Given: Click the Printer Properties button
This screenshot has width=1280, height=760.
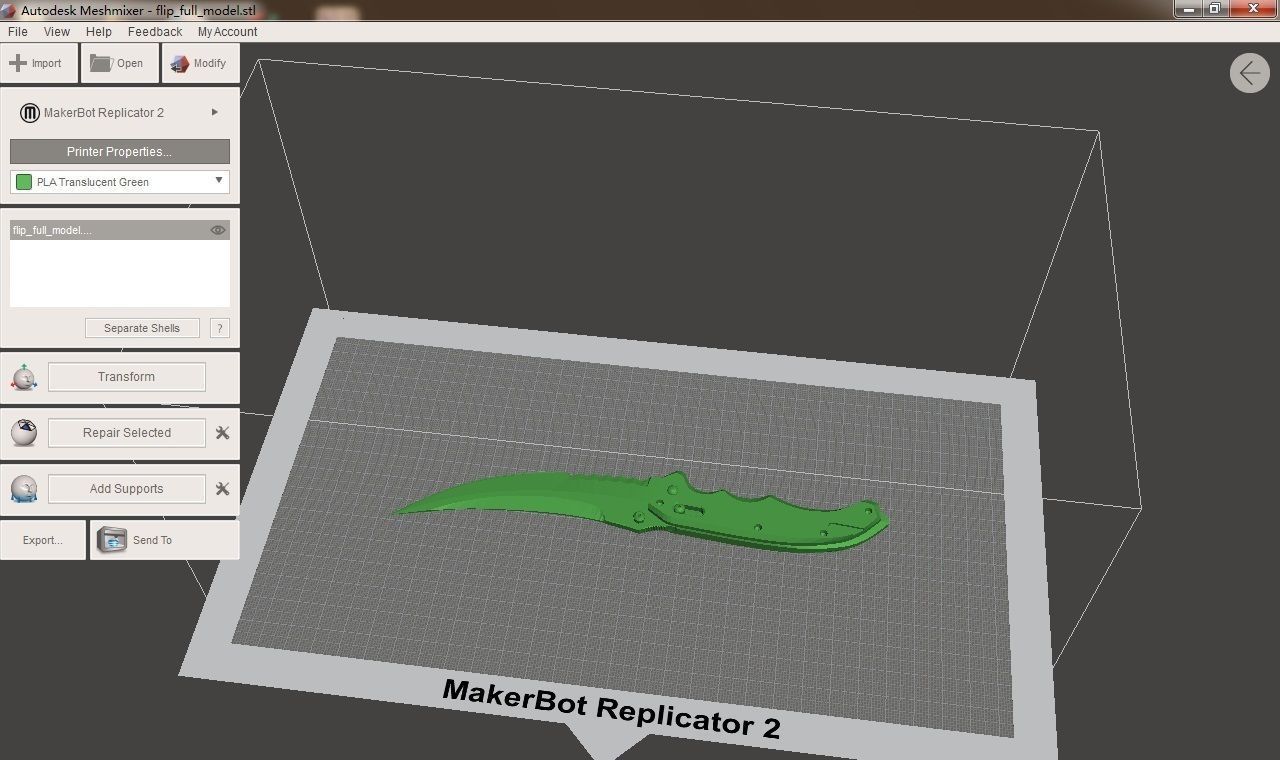Looking at the screenshot, I should (x=120, y=151).
